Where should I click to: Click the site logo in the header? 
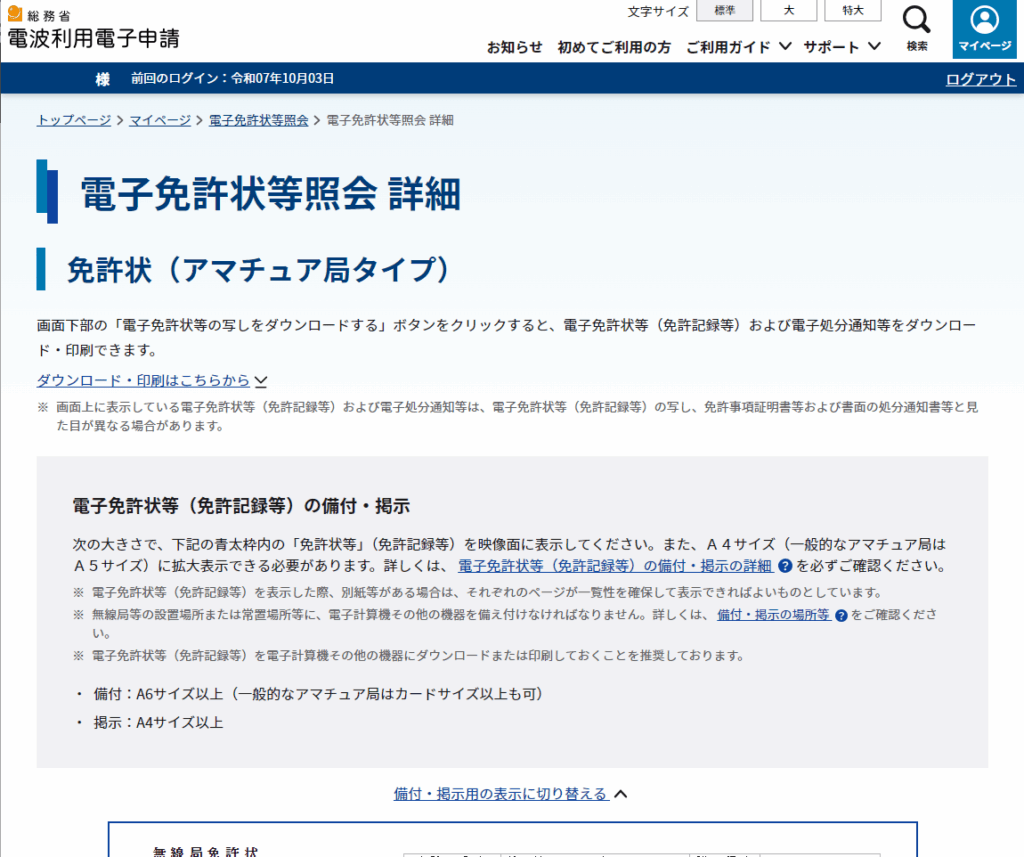point(93,29)
